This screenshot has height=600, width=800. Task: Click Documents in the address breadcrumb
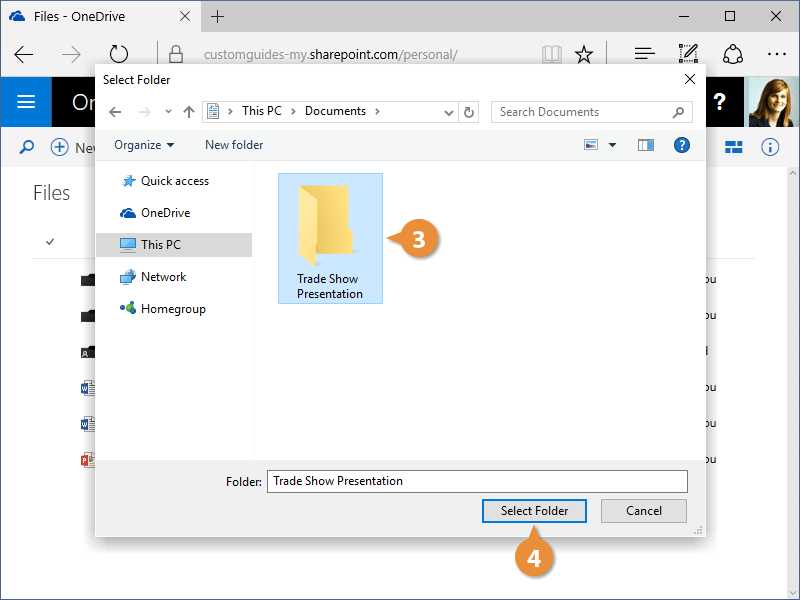[335, 111]
